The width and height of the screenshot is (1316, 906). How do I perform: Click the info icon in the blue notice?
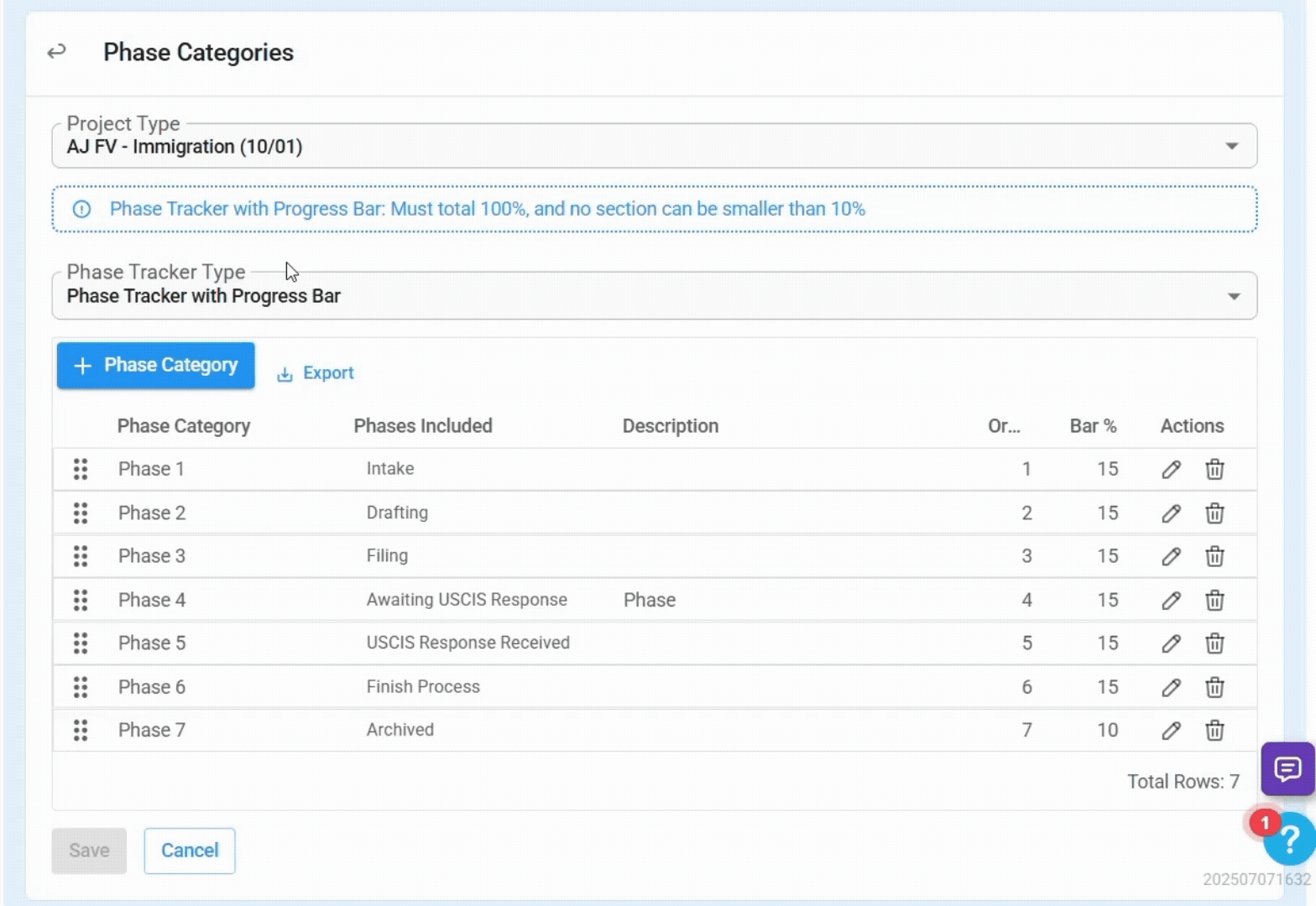(81, 209)
